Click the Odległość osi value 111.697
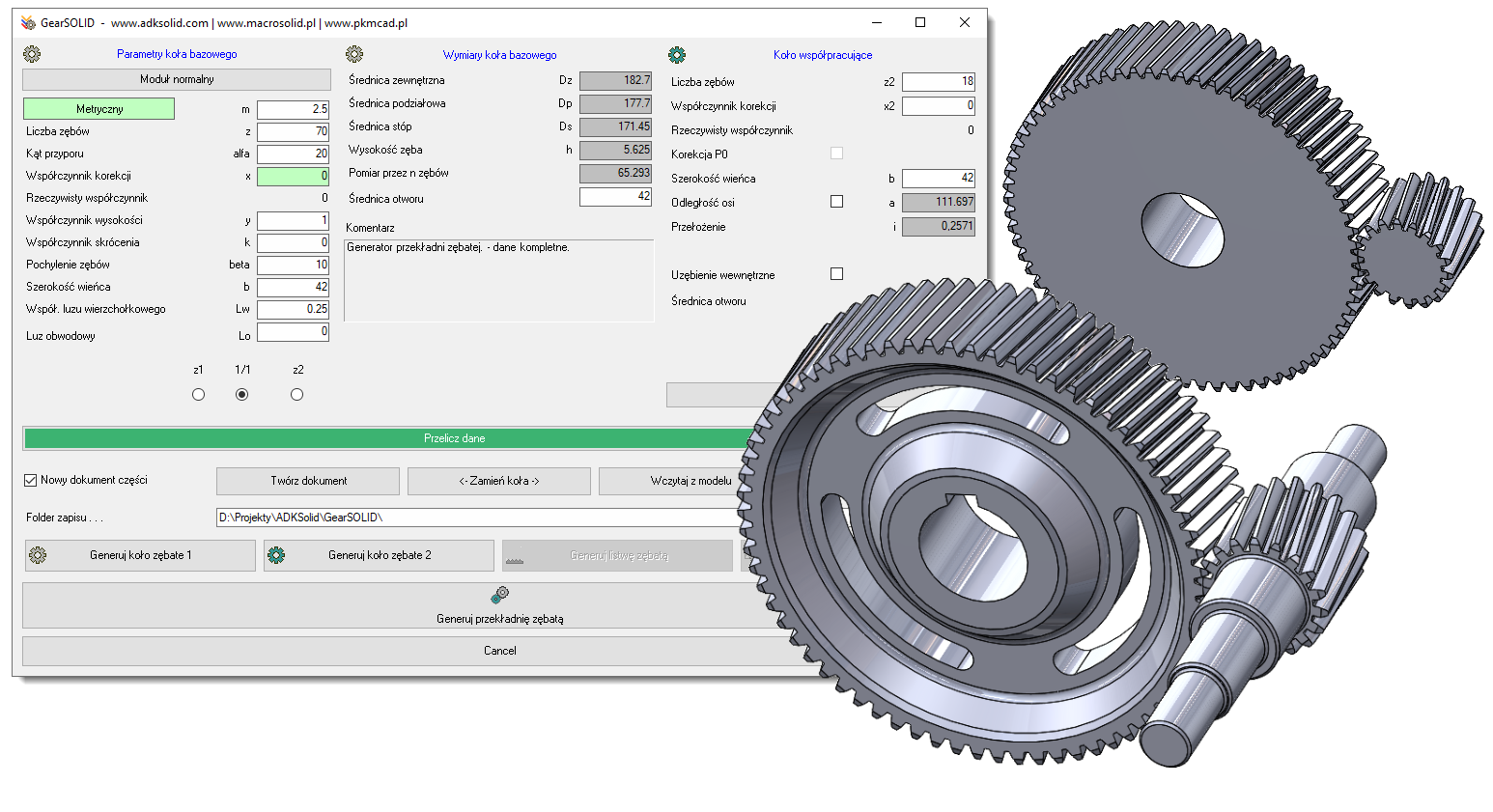Image resolution: width=1493 pixels, height=812 pixels. coord(939,202)
